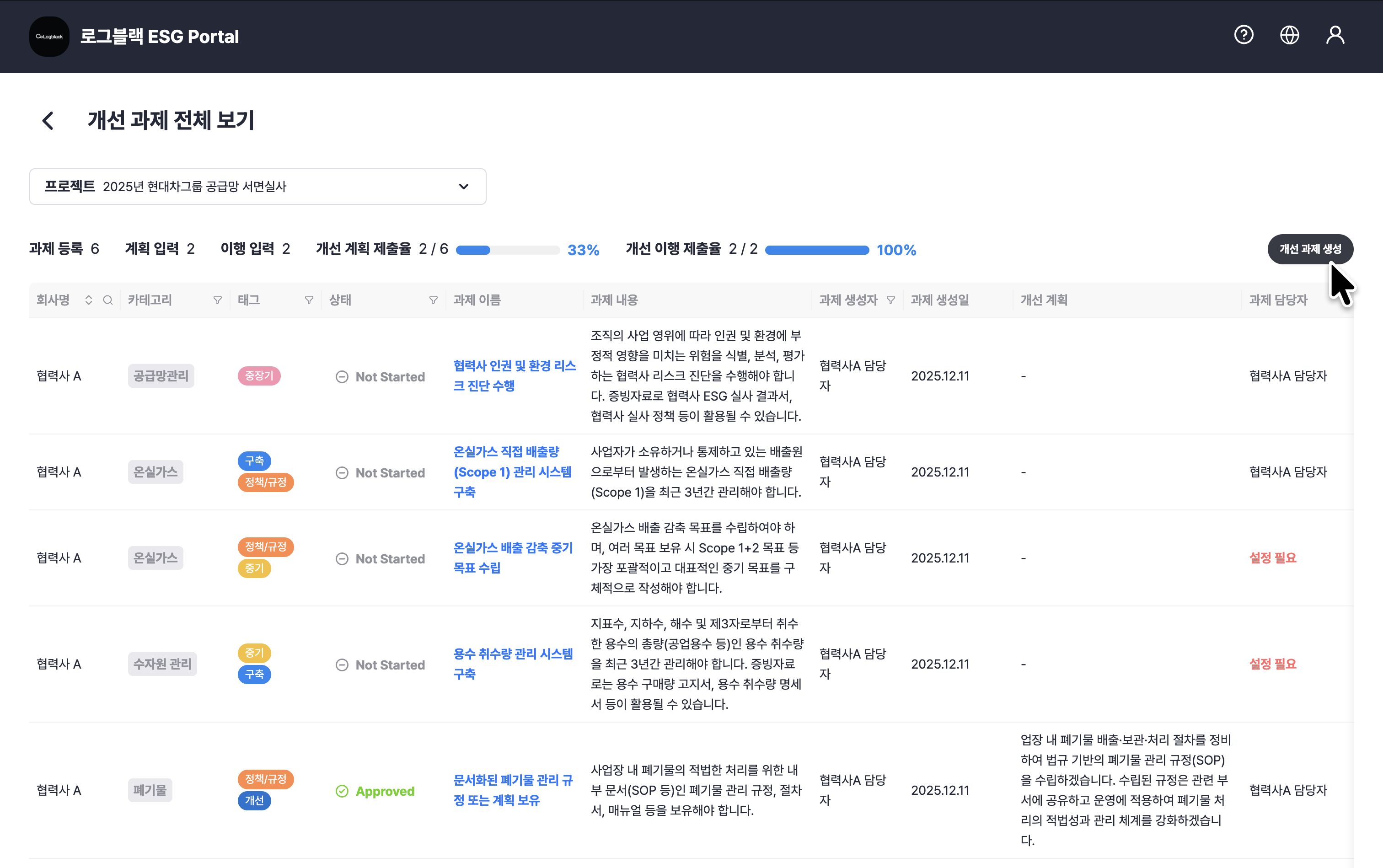Sort by 회사명 column arrows
Viewport: 1394px width, 868px height.
[88, 300]
